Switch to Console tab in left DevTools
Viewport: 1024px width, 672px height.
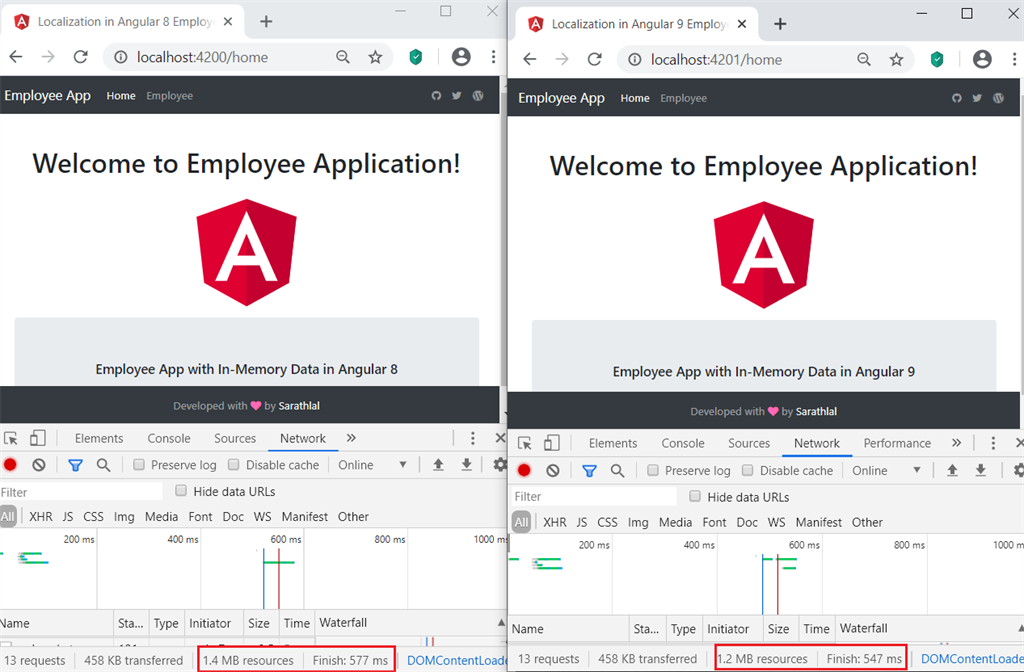click(x=168, y=438)
